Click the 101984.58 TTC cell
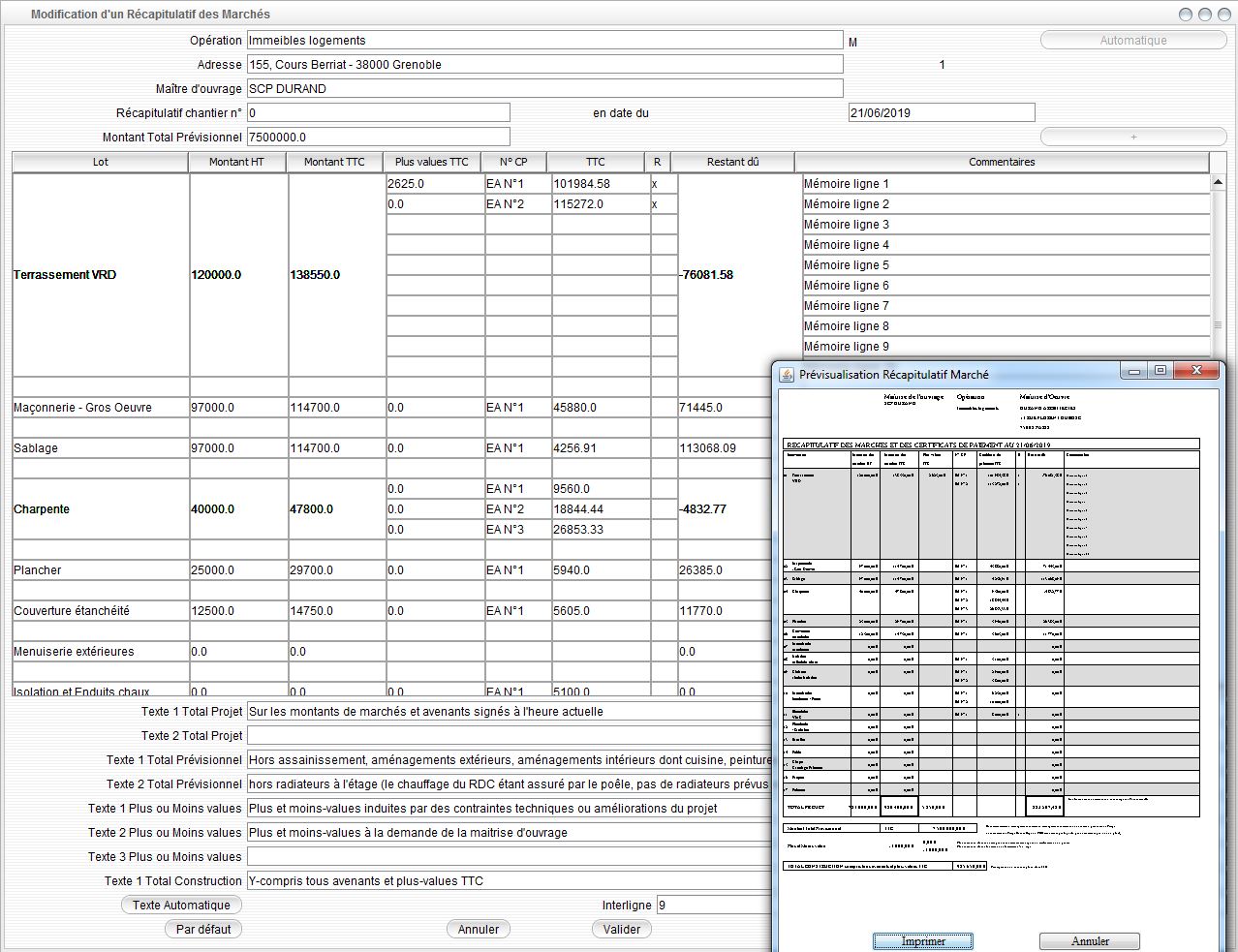Viewport: 1238px width, 952px height. (x=601, y=184)
